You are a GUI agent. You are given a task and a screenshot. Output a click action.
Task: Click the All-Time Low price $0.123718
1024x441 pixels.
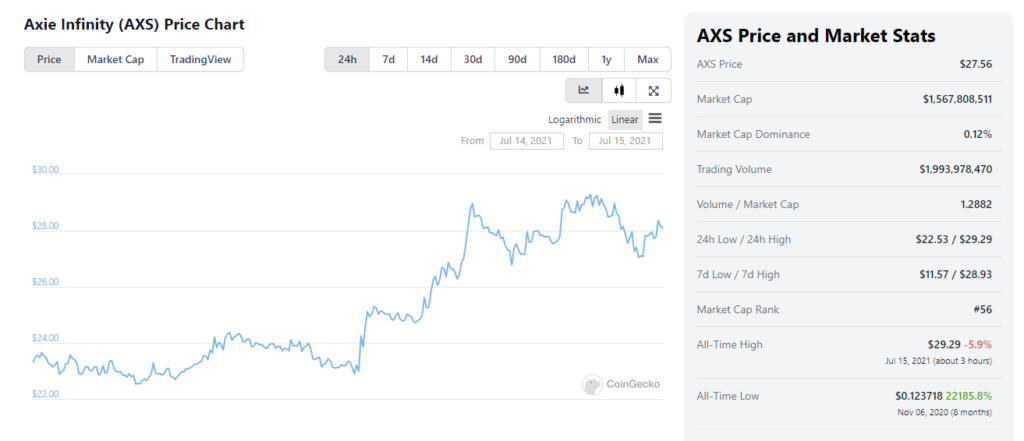tap(920, 396)
